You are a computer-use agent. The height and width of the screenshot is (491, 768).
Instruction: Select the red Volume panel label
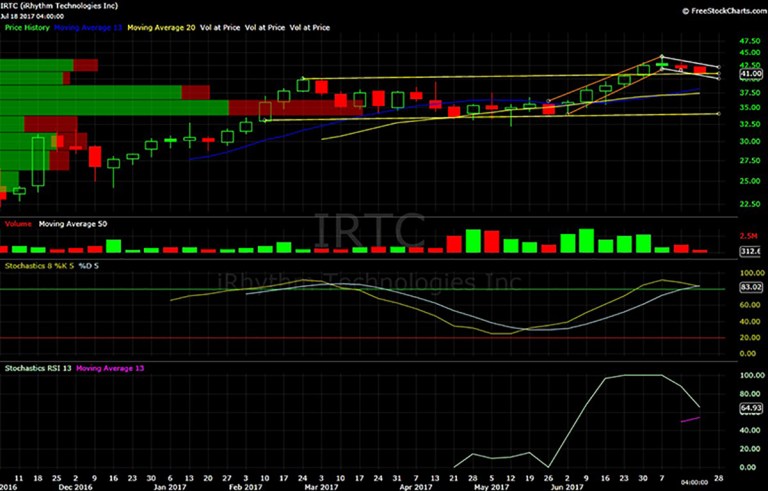[x=18, y=224]
